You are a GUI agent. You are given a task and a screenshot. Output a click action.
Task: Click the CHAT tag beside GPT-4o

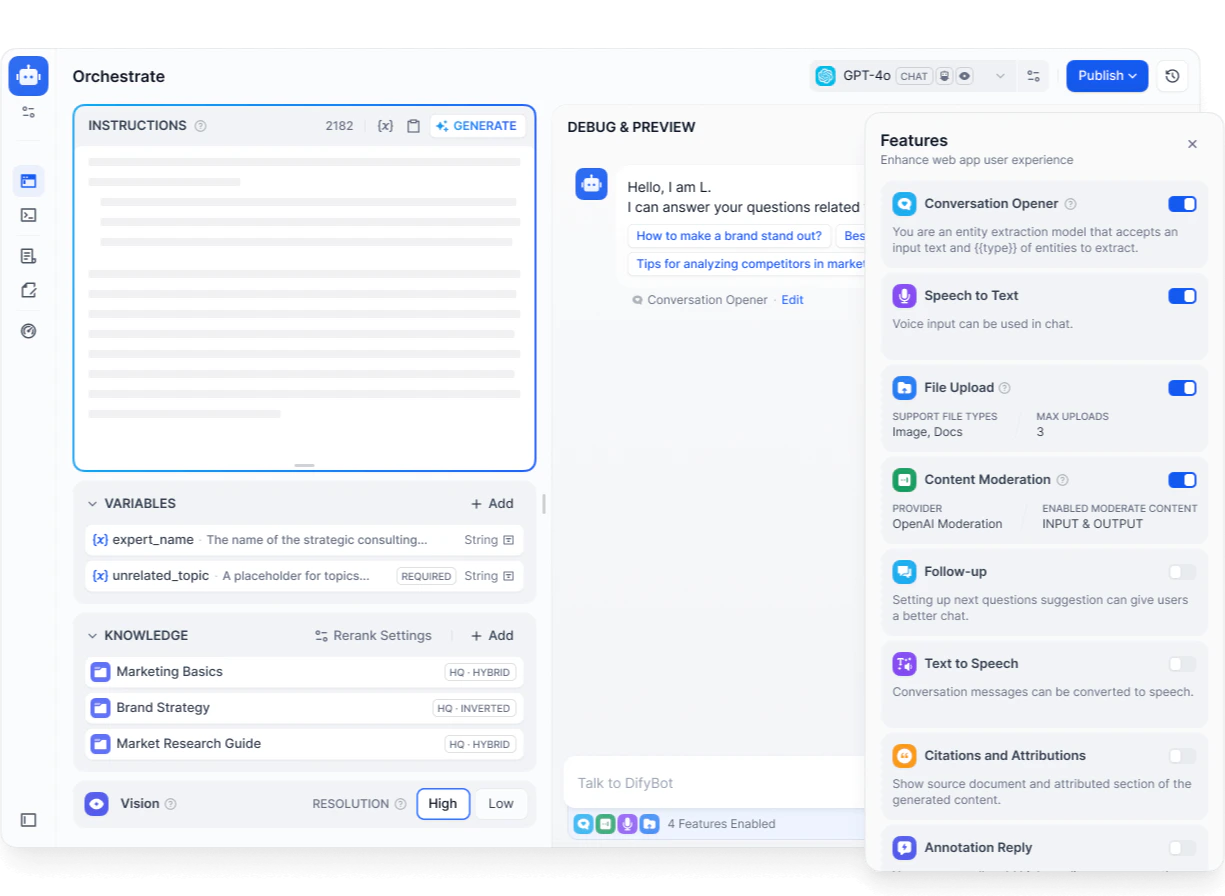913,75
